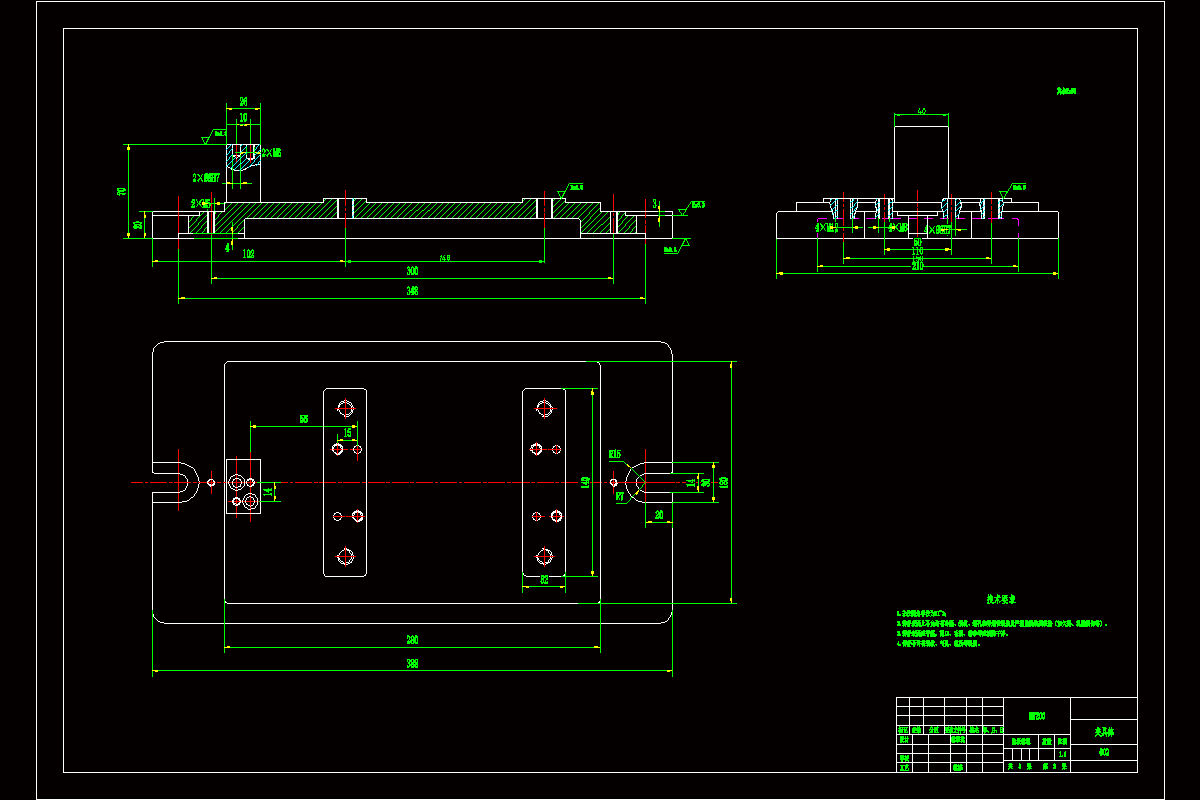Select the 388 overall length dimension

pyautogui.click(x=411, y=665)
